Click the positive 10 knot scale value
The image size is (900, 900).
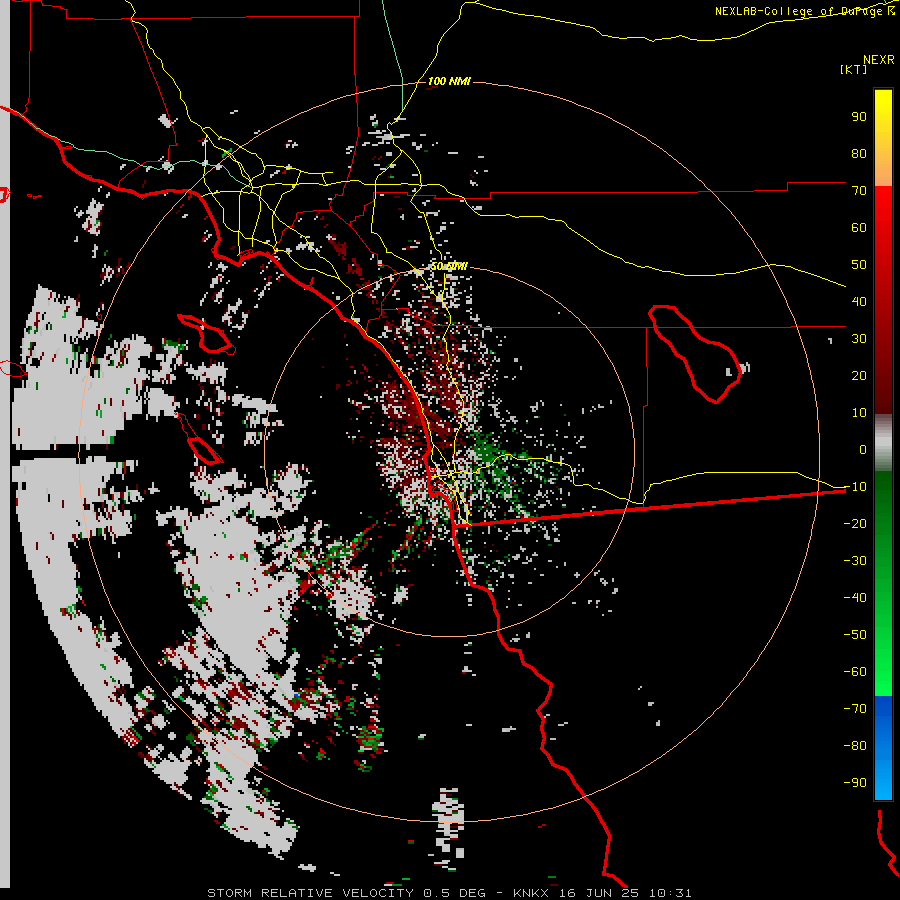coord(859,413)
